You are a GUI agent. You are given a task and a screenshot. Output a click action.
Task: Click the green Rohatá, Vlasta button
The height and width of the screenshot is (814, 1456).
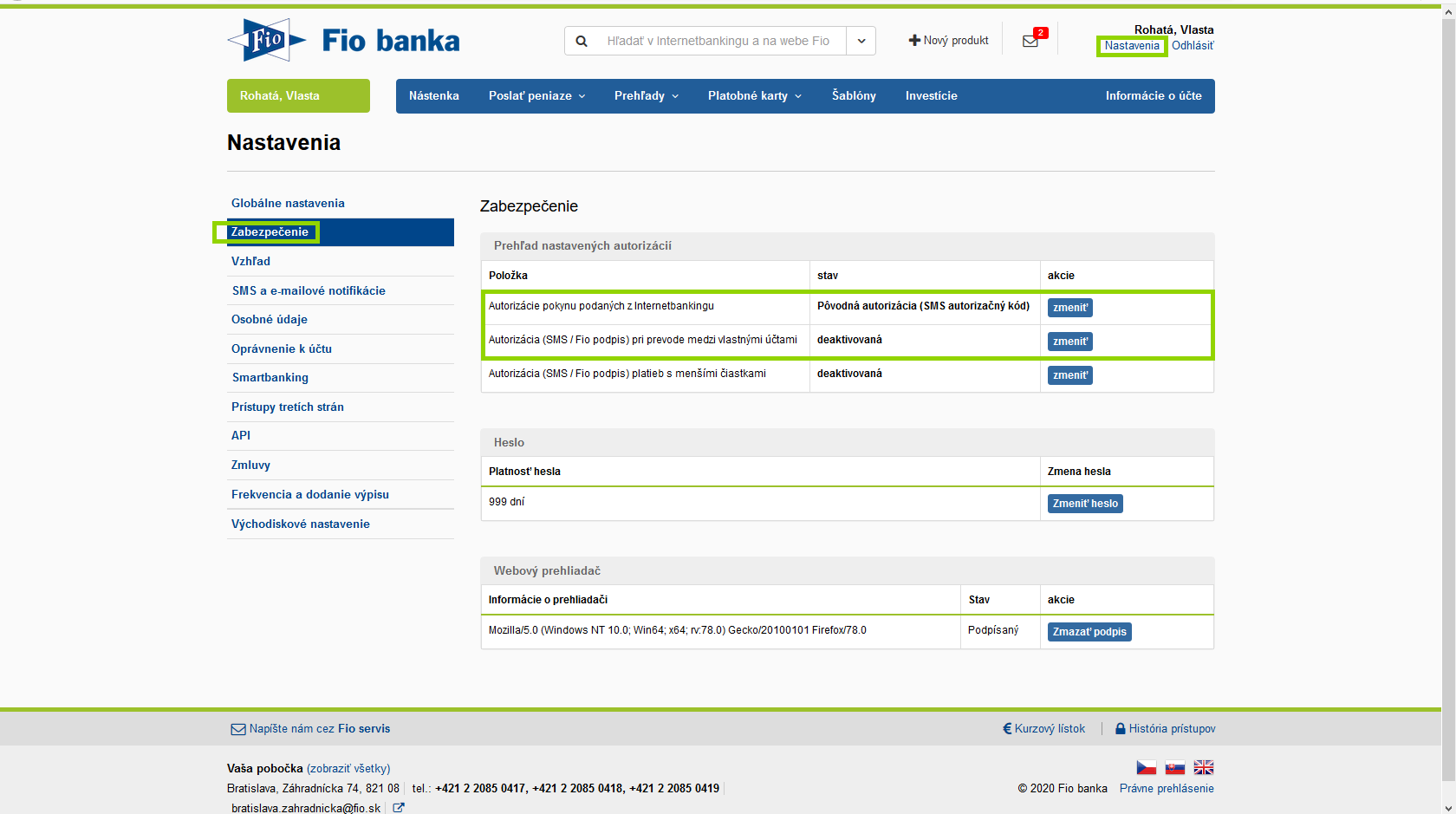click(x=298, y=96)
